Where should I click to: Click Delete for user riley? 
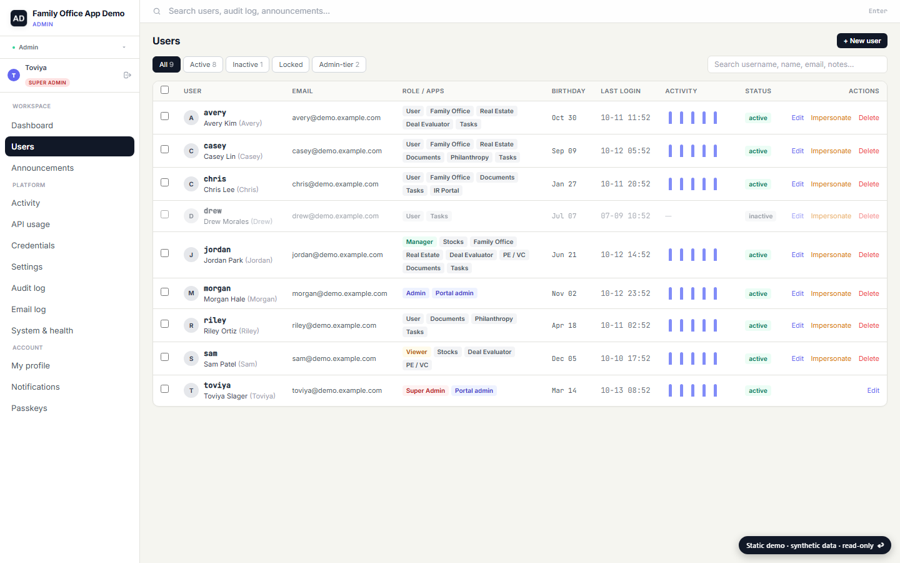(868, 325)
